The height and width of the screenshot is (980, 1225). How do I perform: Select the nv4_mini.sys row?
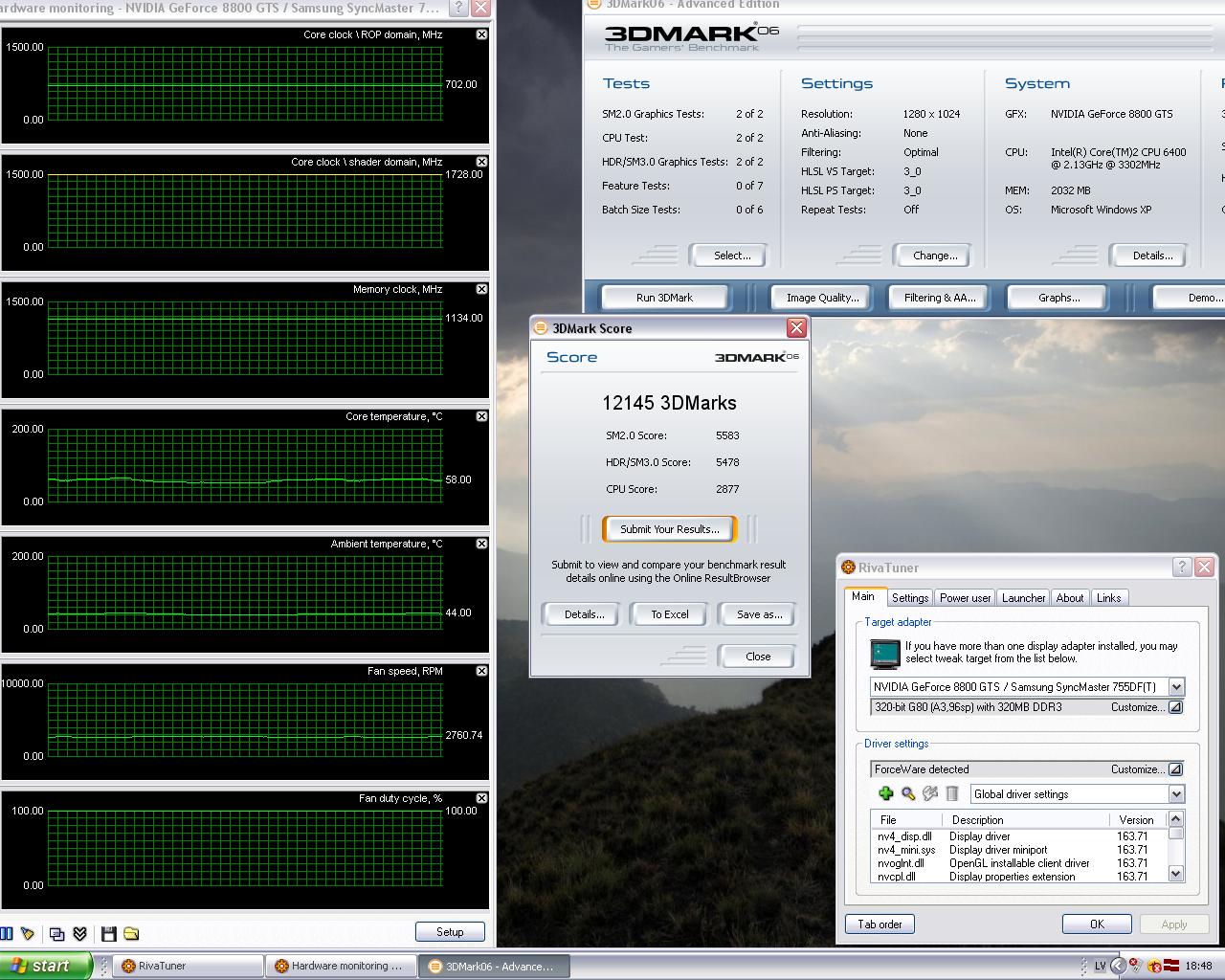(1018, 850)
